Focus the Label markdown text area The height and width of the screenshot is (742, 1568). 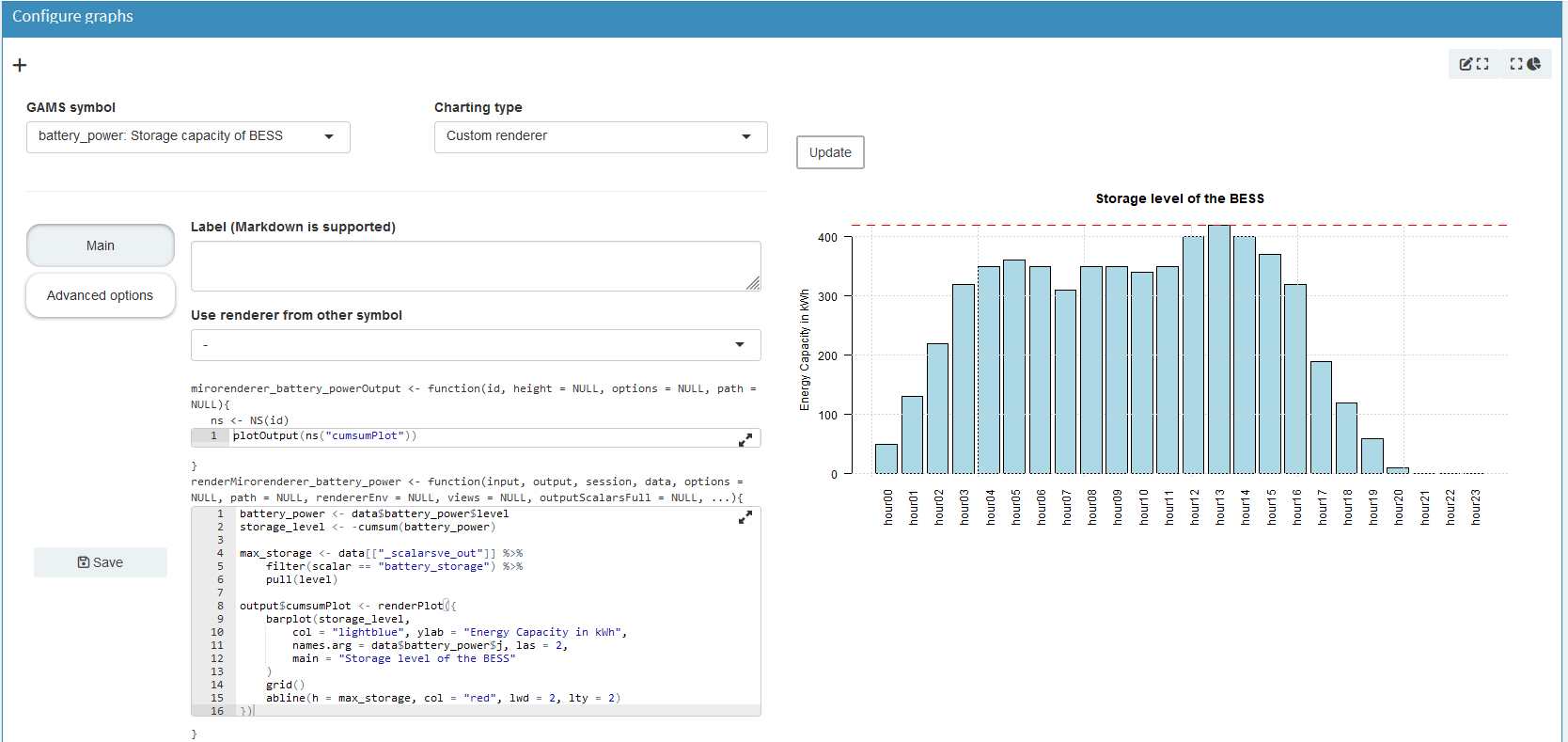(475, 265)
